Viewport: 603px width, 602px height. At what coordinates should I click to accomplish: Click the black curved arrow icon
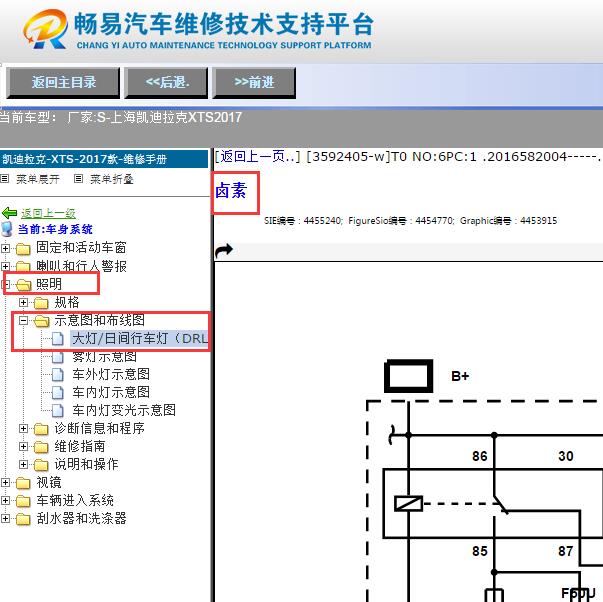click(x=224, y=250)
